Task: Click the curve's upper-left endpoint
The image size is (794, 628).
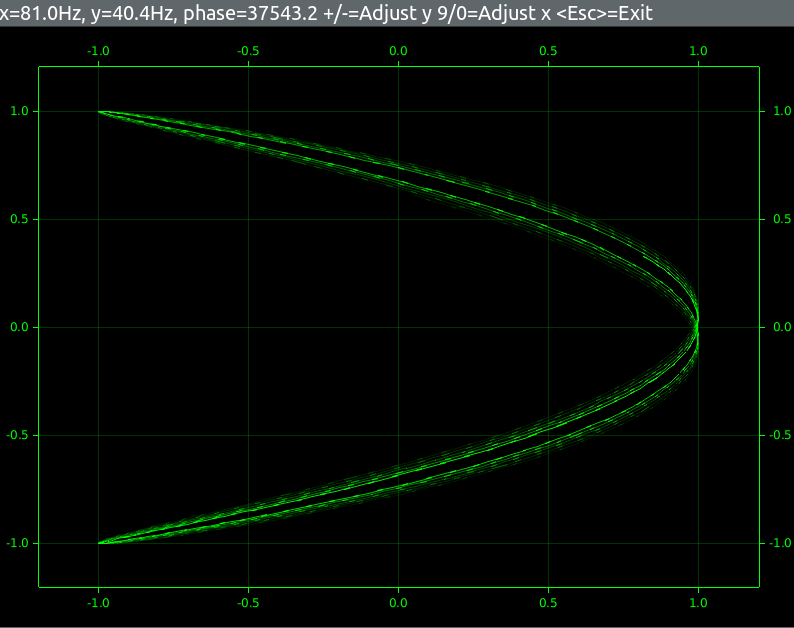Action: 99,112
